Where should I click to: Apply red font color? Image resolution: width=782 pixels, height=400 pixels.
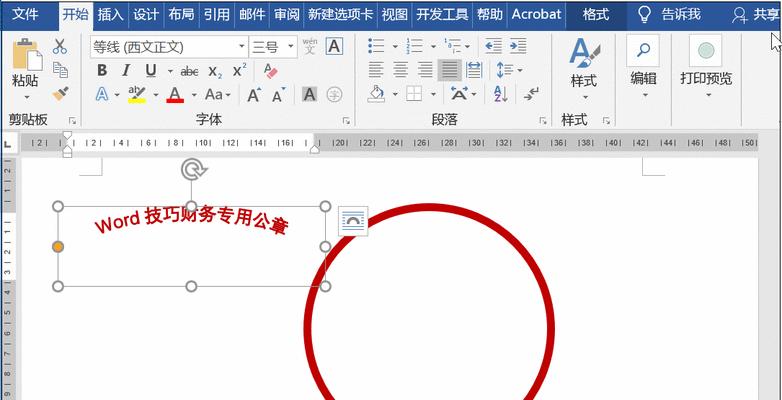(x=175, y=94)
